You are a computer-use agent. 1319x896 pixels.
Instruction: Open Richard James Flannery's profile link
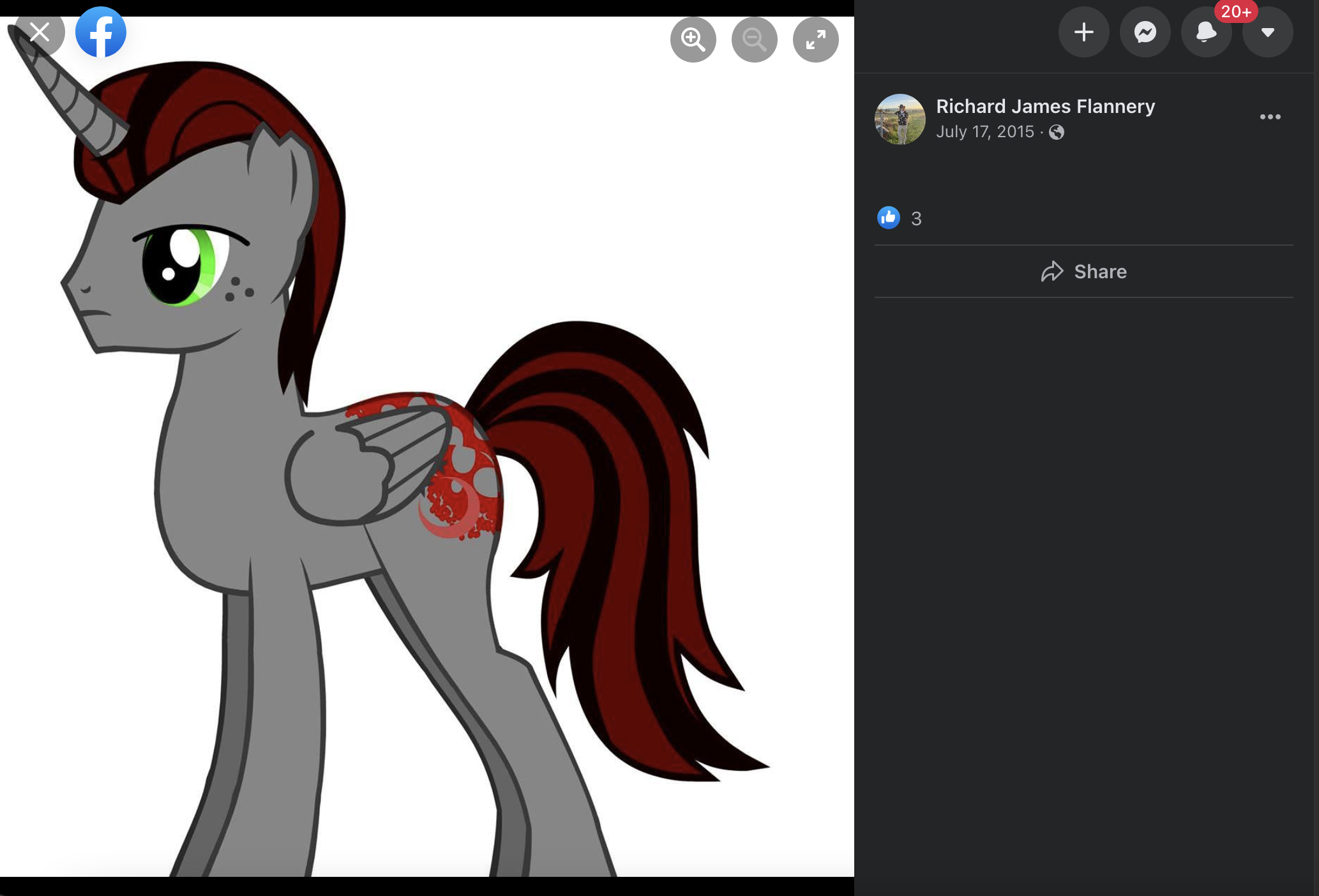pos(1045,106)
